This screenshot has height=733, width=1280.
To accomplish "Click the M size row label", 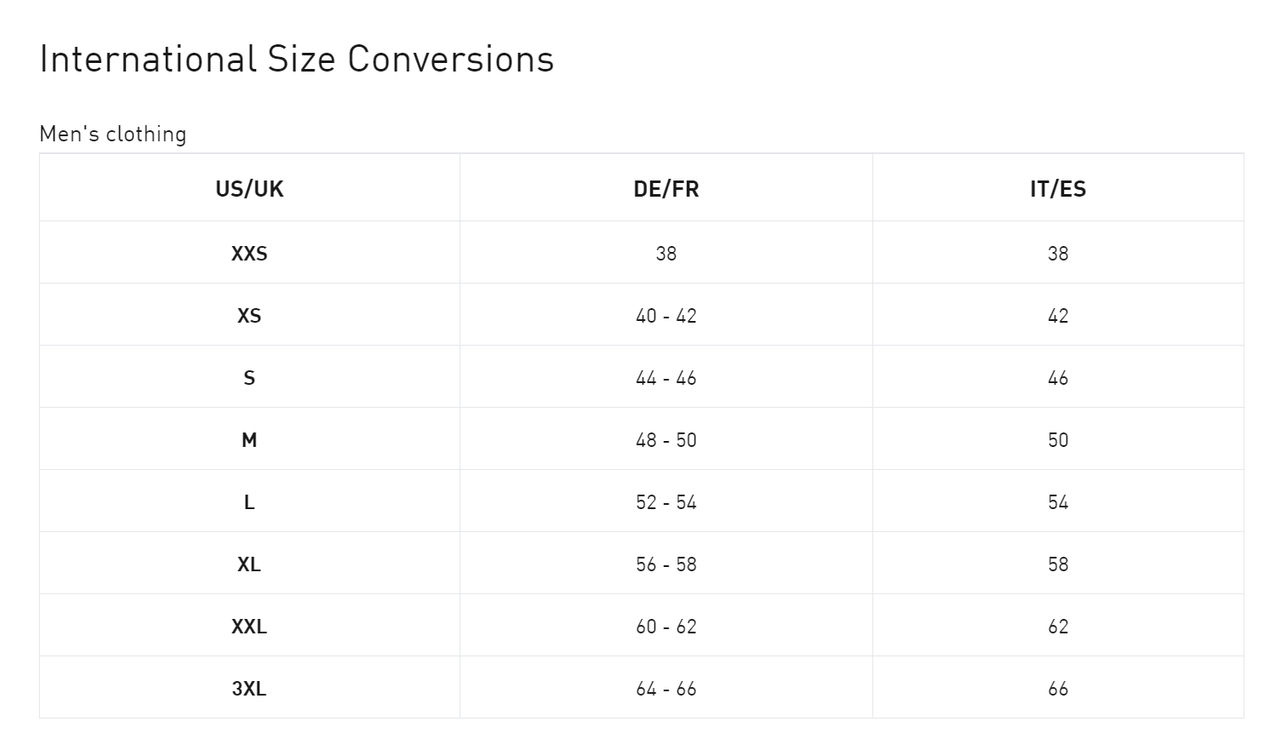I will [249, 440].
